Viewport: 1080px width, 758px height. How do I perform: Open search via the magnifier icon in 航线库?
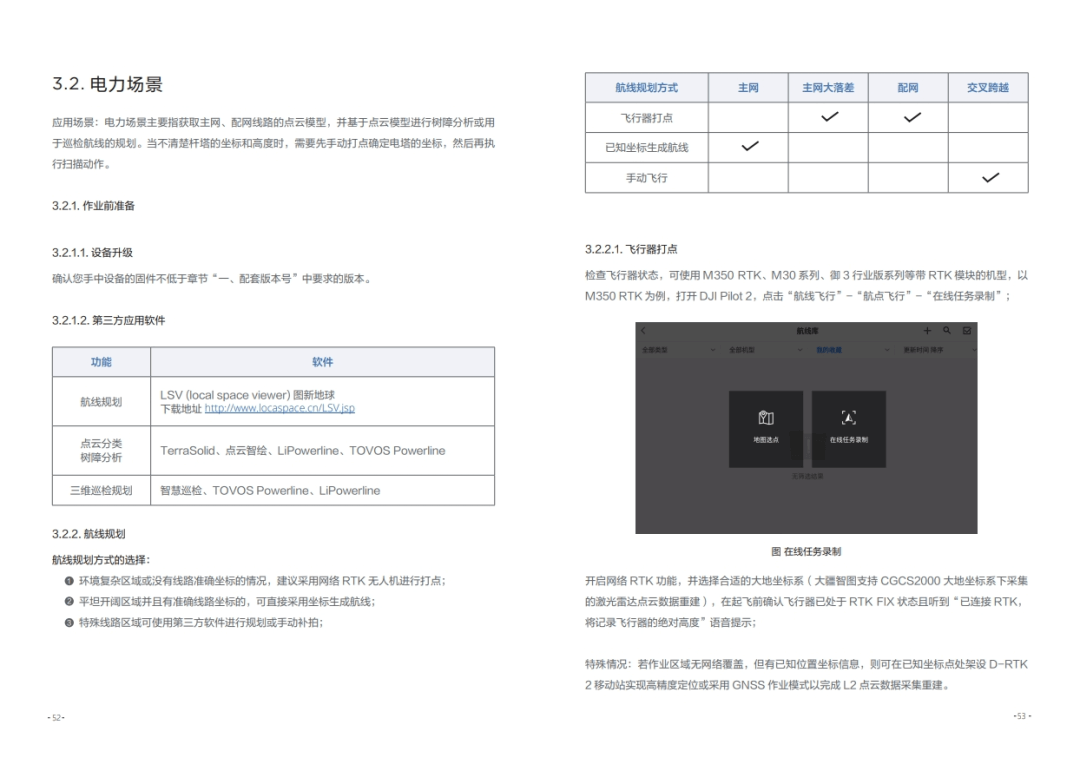tap(947, 331)
